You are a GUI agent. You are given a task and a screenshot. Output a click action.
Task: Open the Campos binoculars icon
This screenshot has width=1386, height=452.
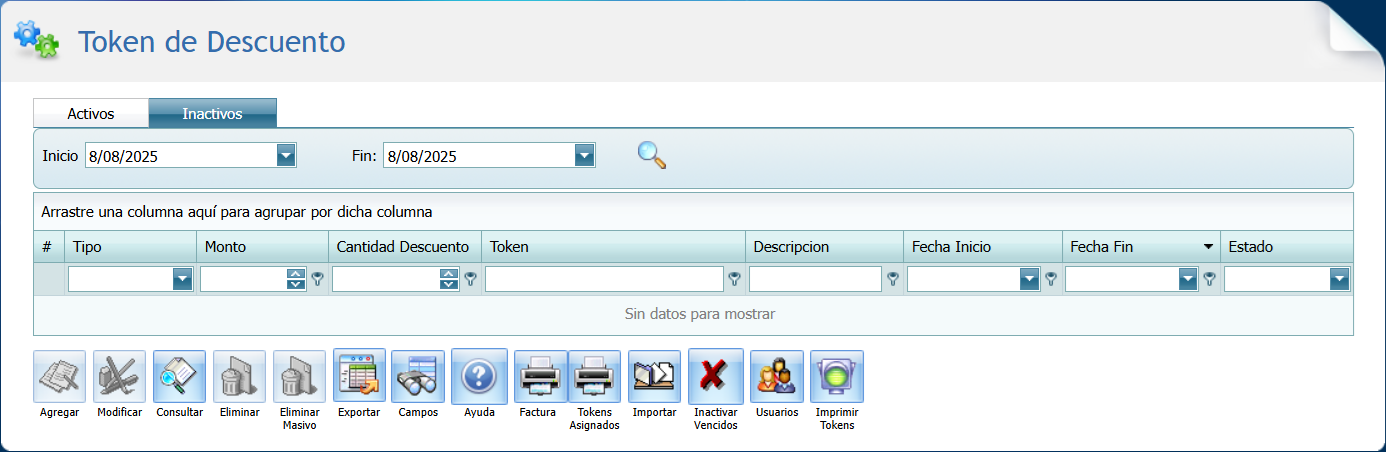click(x=418, y=376)
